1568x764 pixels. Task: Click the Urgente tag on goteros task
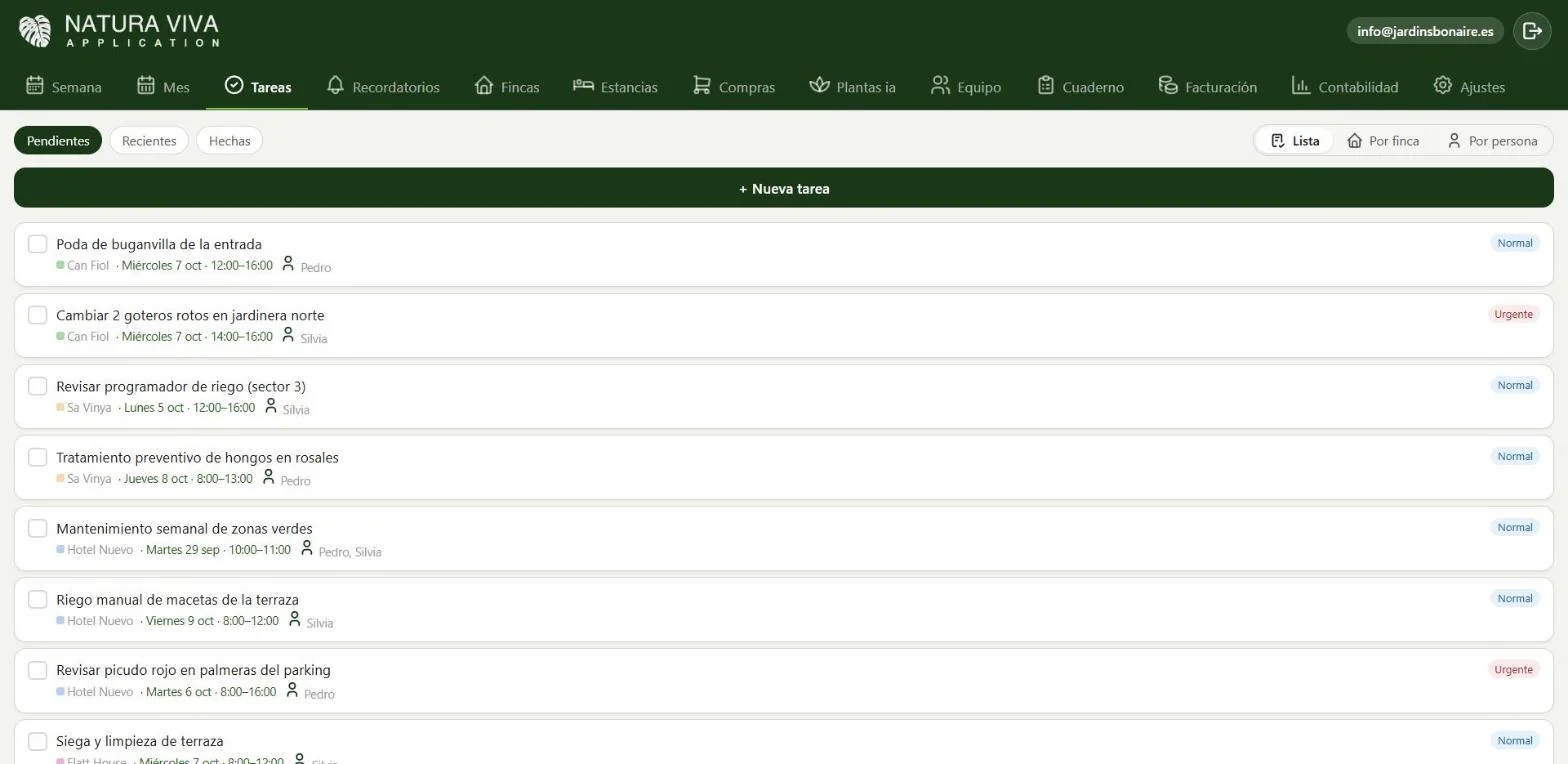coord(1513,314)
